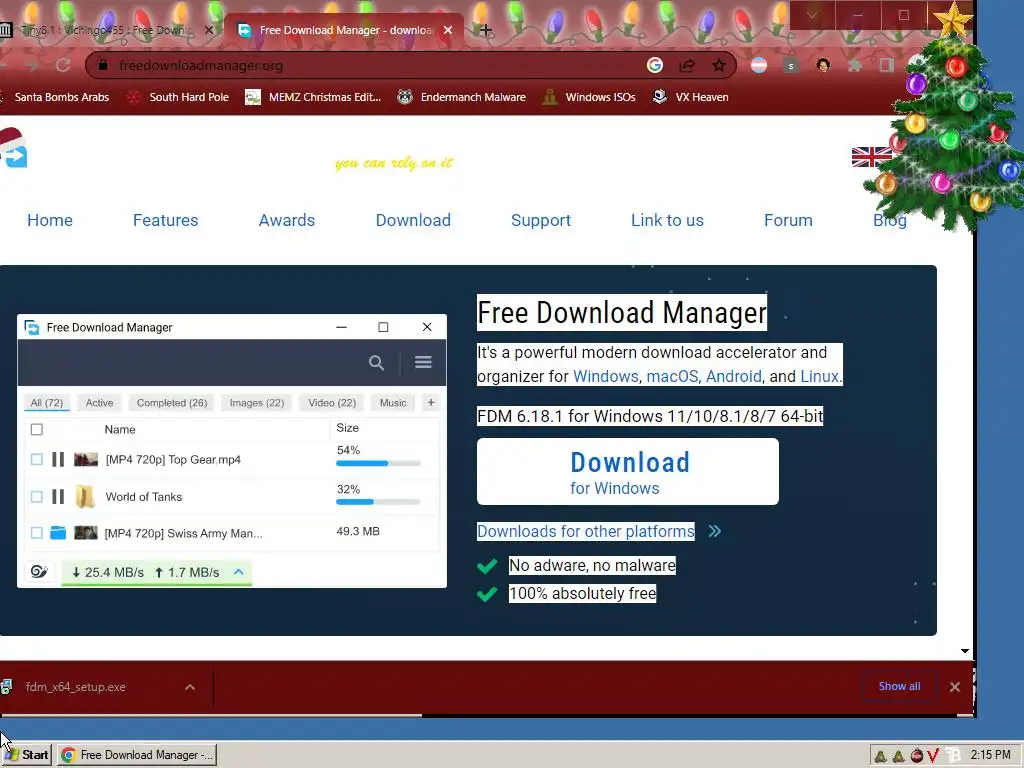The width and height of the screenshot is (1024, 768).
Task: Reload the page with the refresh icon
Action: 63,65
